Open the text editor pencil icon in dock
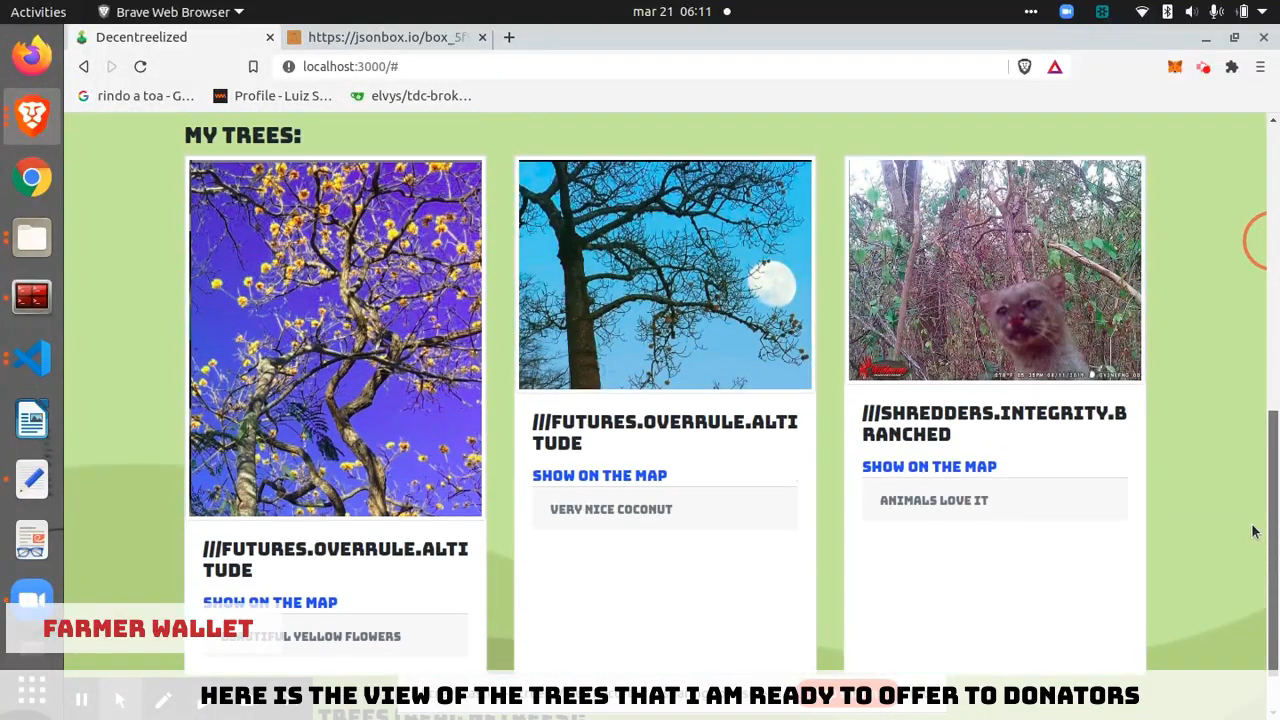Screen dimensions: 1280x720 coord(32,479)
